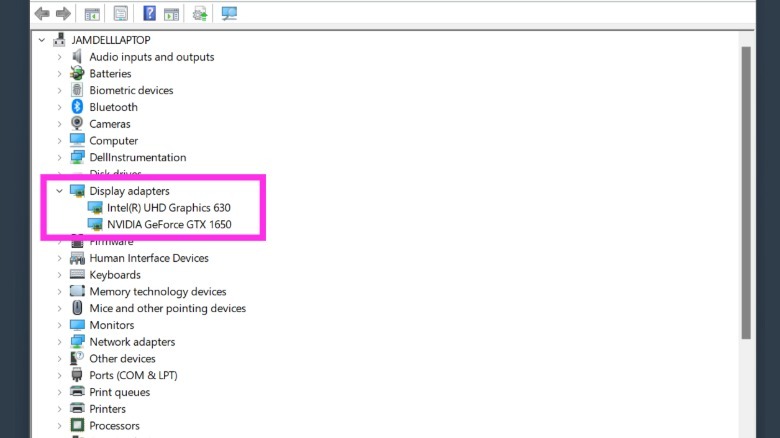Expand the Network adapters chevron
780x438 pixels.
tap(59, 342)
